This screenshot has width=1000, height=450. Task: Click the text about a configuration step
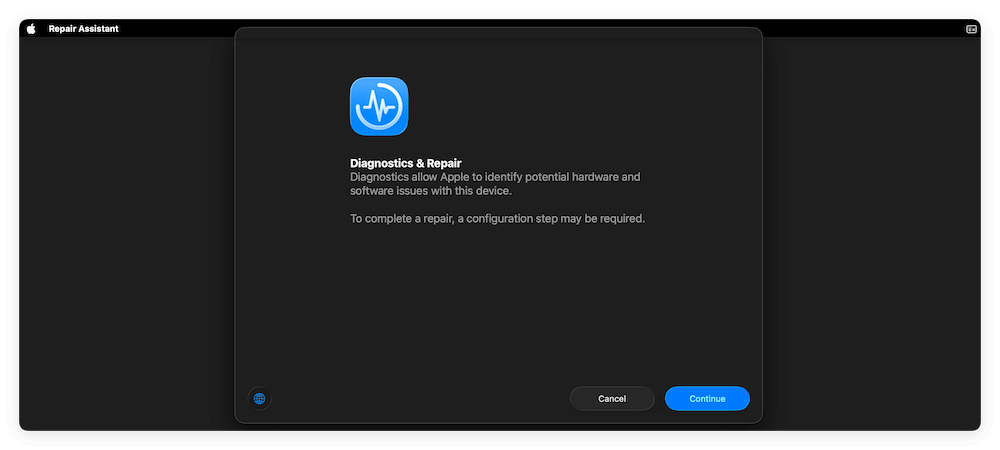pyautogui.click(x=497, y=219)
